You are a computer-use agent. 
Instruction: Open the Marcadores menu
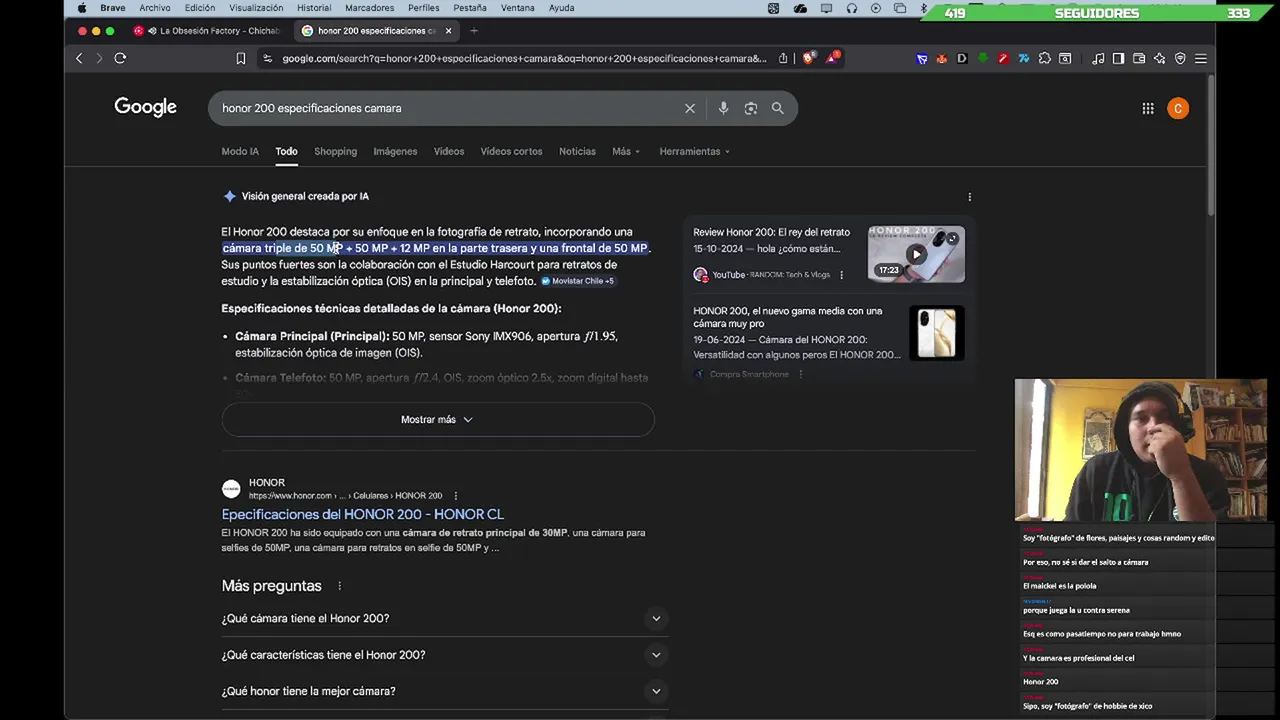(x=369, y=8)
